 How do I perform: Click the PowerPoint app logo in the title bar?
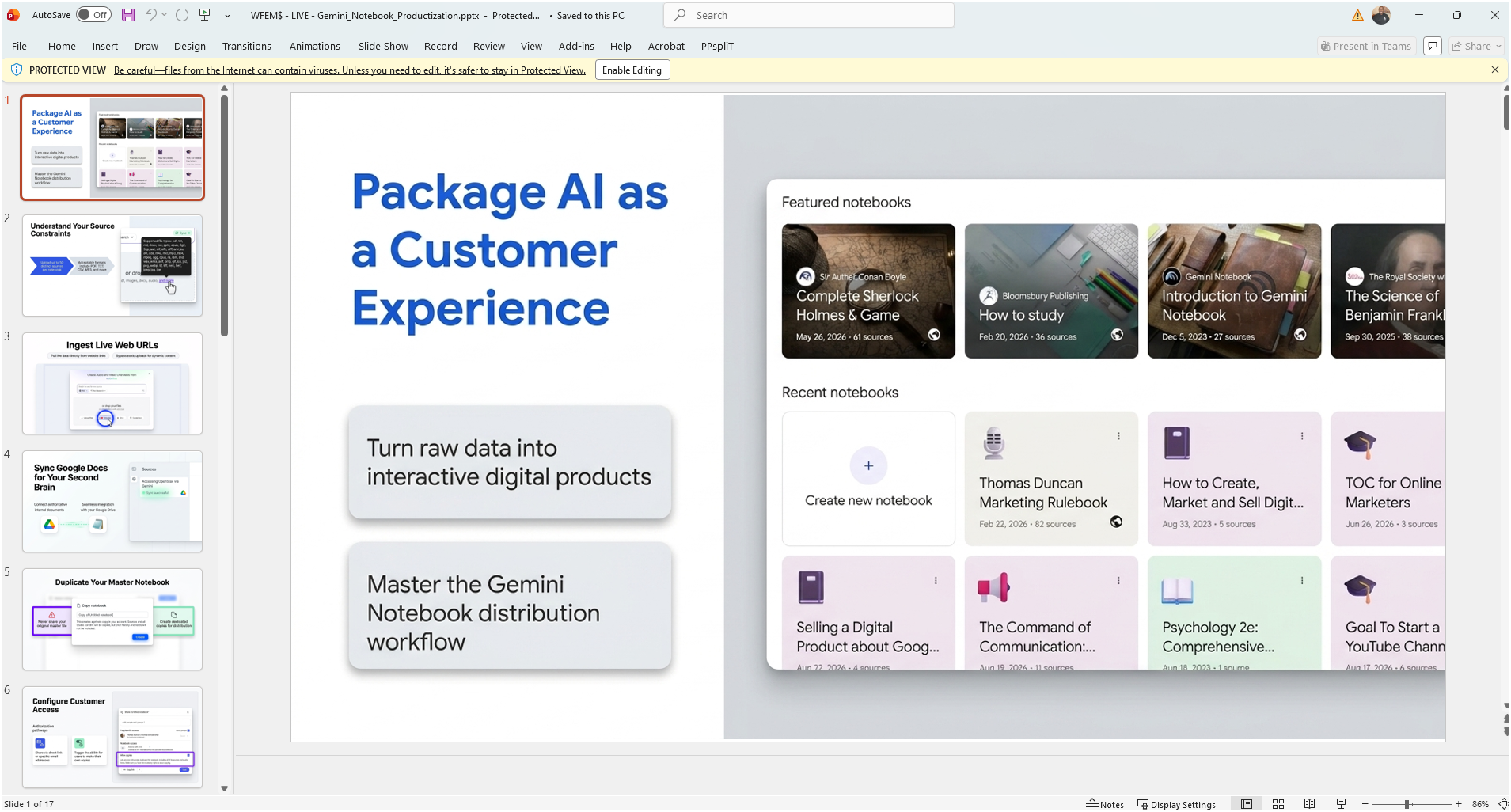click(x=13, y=15)
